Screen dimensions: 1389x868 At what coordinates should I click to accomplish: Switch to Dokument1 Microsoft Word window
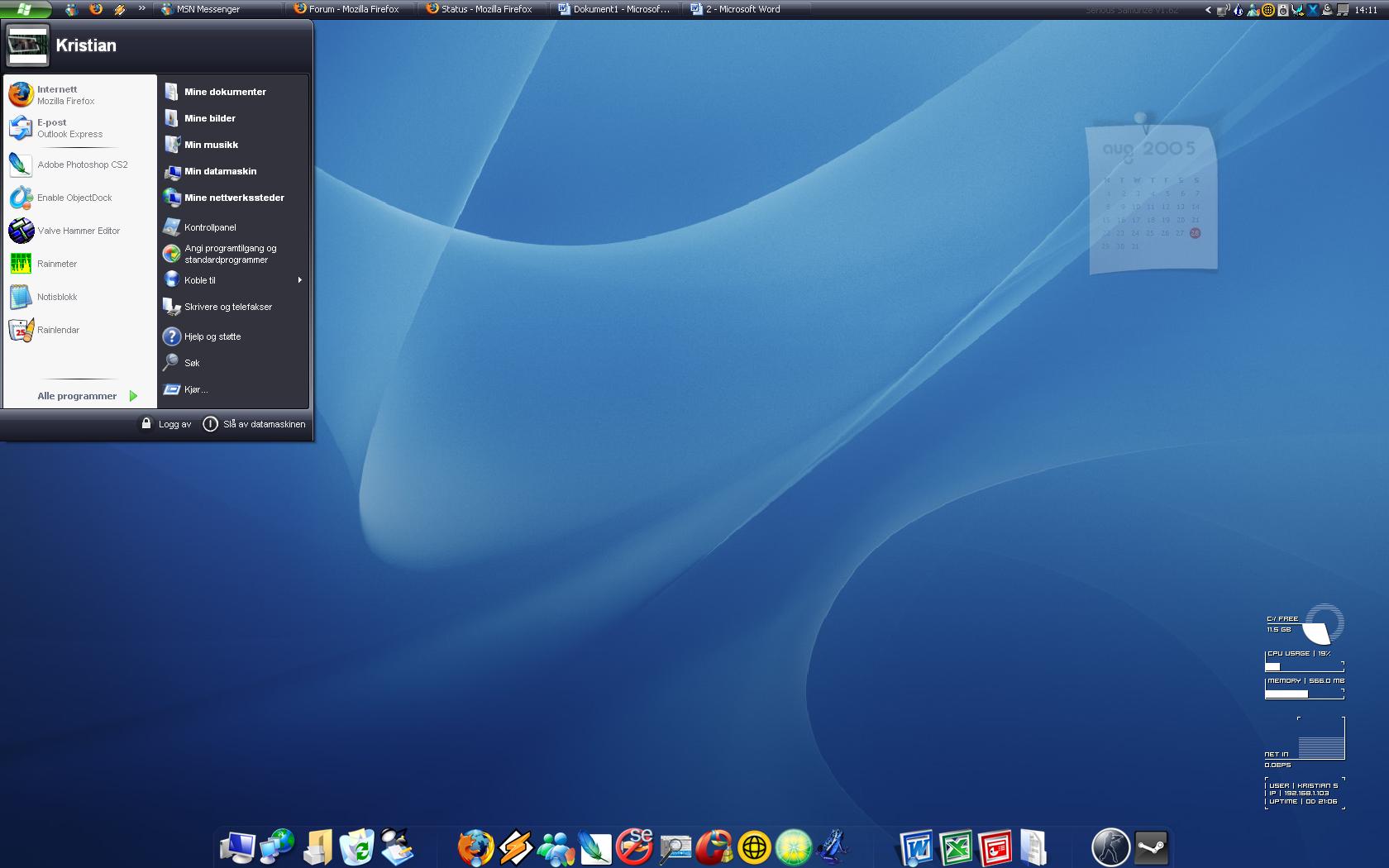(616, 9)
